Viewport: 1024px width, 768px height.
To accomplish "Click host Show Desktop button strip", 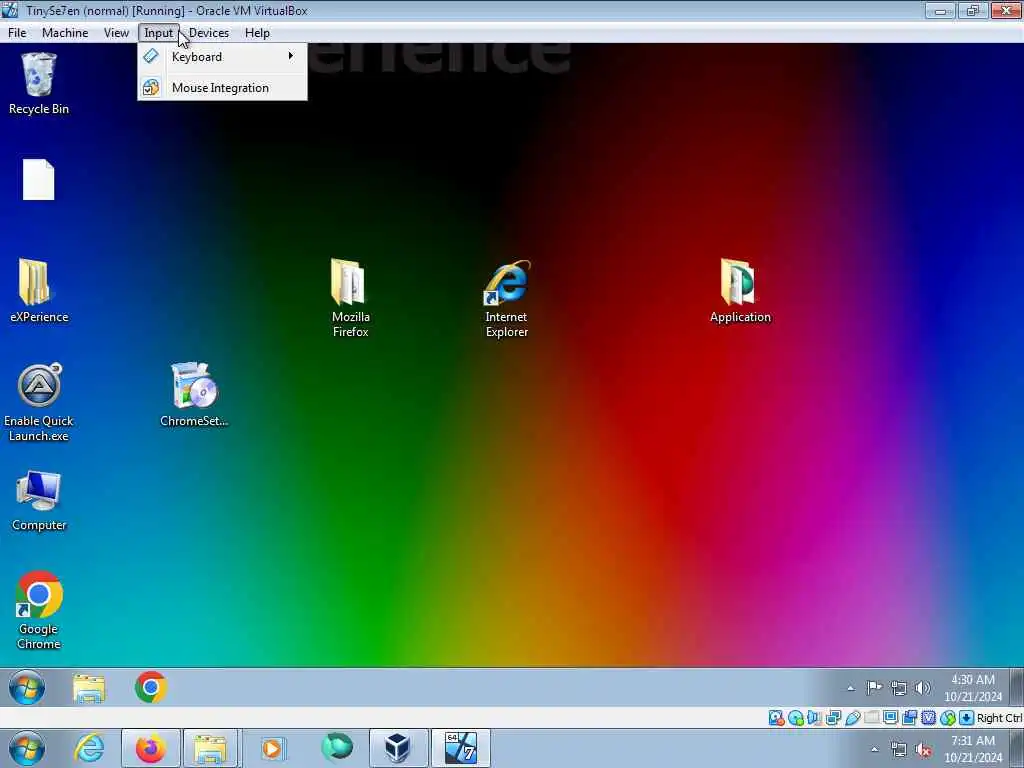I will coord(1017,748).
